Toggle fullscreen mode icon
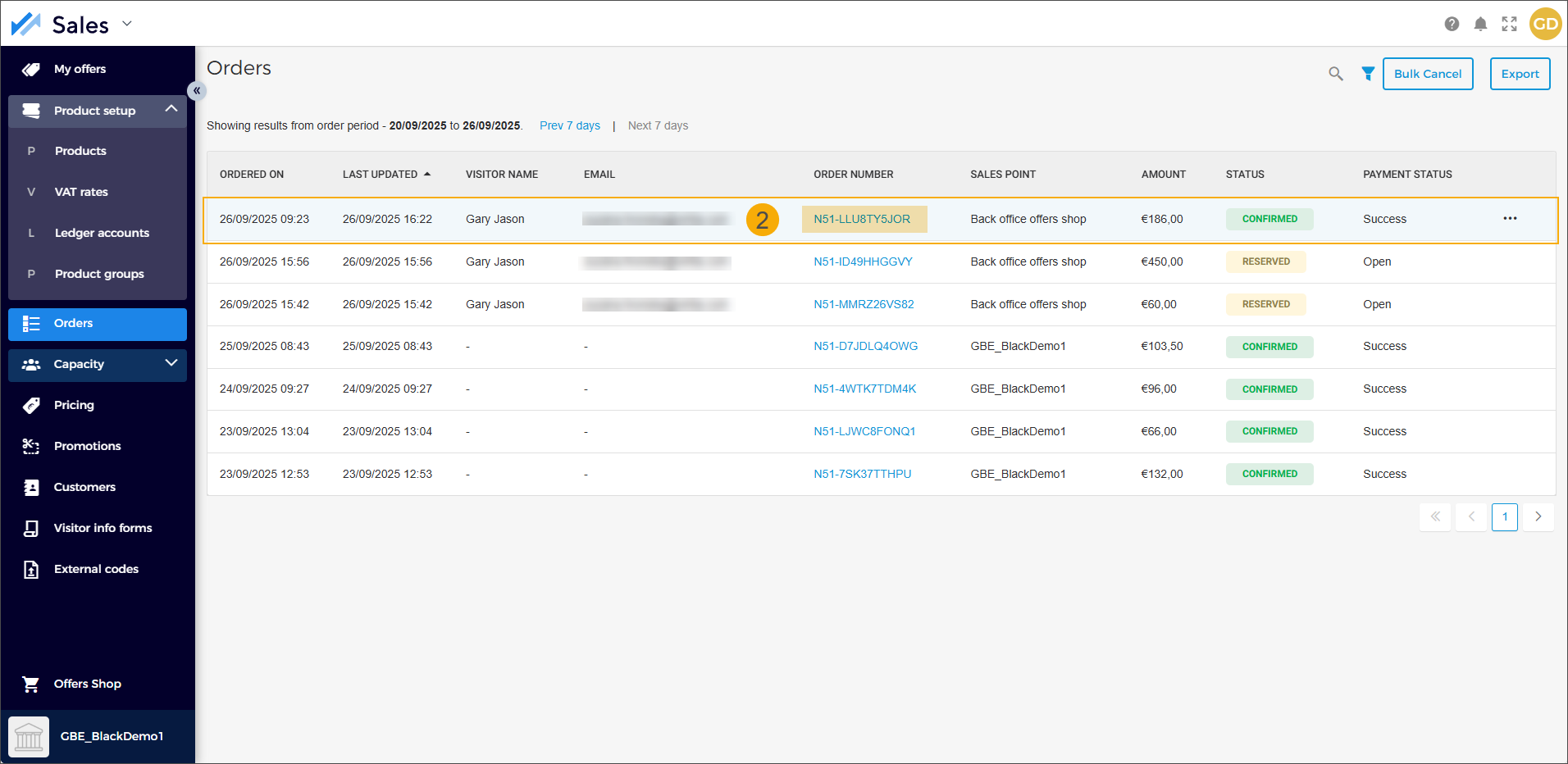The image size is (1568, 764). pyautogui.click(x=1509, y=24)
